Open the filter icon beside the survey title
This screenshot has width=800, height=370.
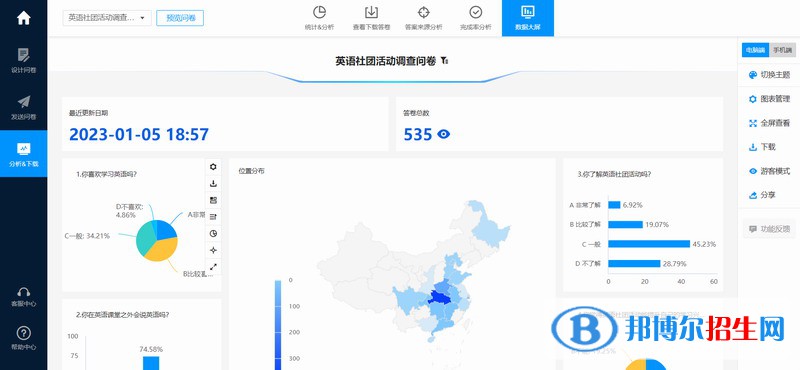(445, 61)
